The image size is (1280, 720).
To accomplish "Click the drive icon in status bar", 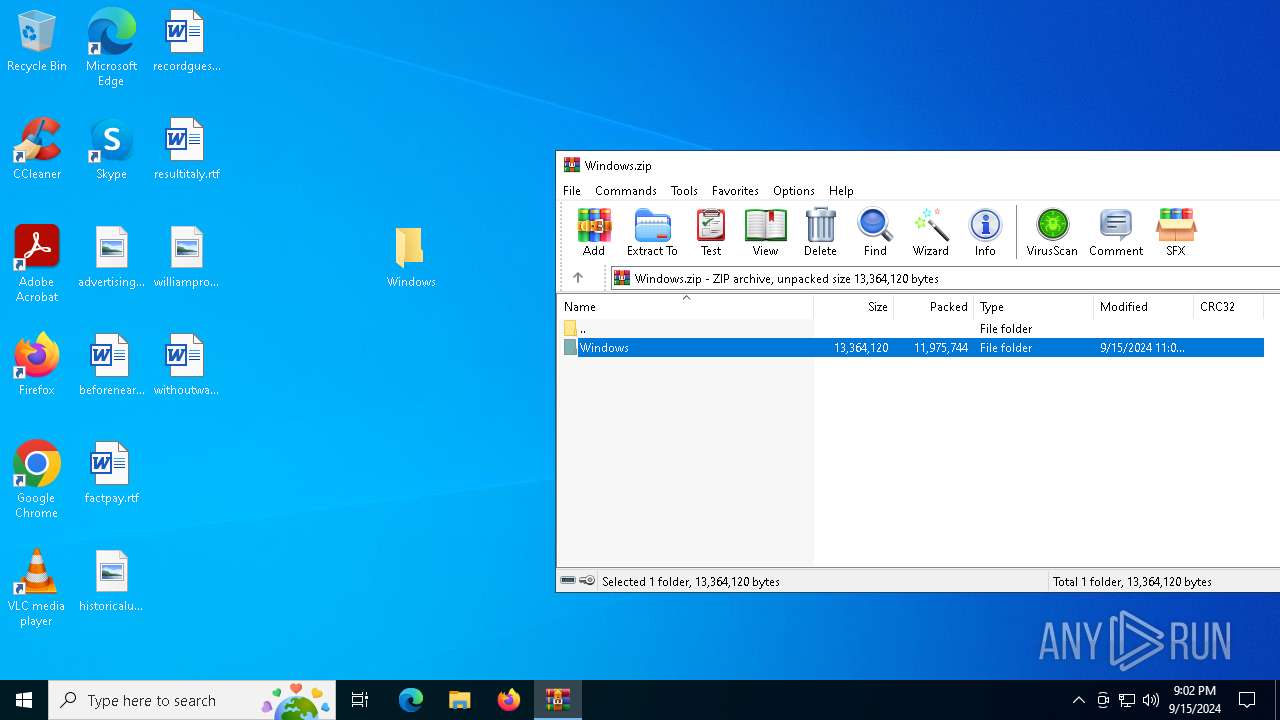I will [x=568, y=581].
